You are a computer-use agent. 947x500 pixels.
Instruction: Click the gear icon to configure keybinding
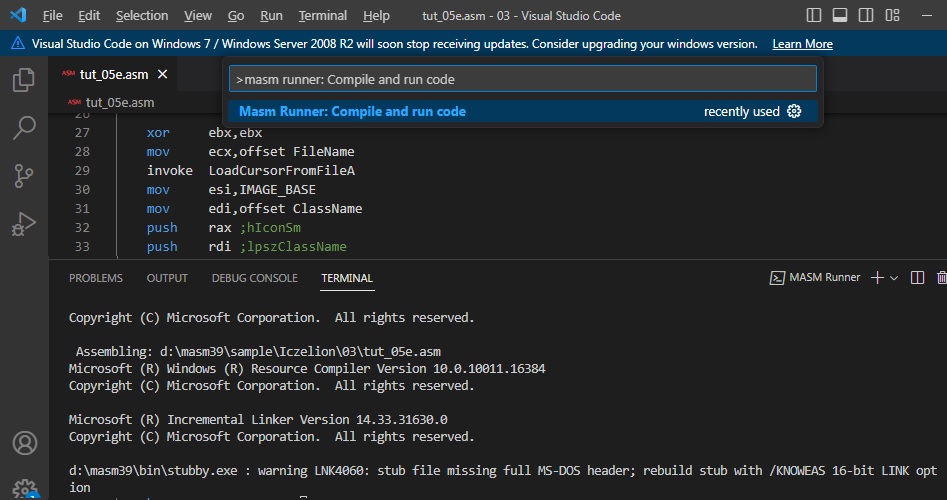point(794,111)
